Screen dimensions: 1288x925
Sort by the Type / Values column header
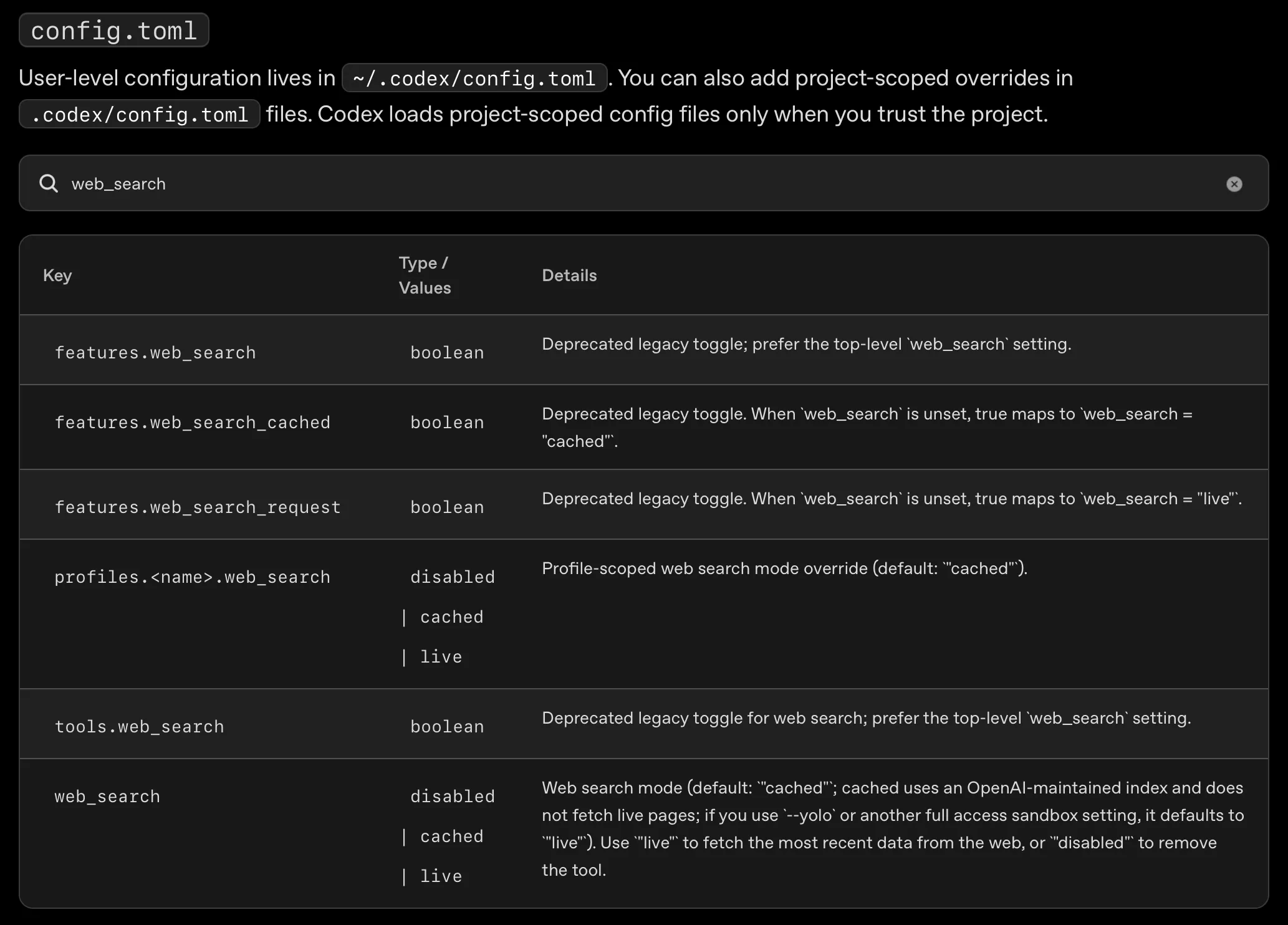click(424, 275)
